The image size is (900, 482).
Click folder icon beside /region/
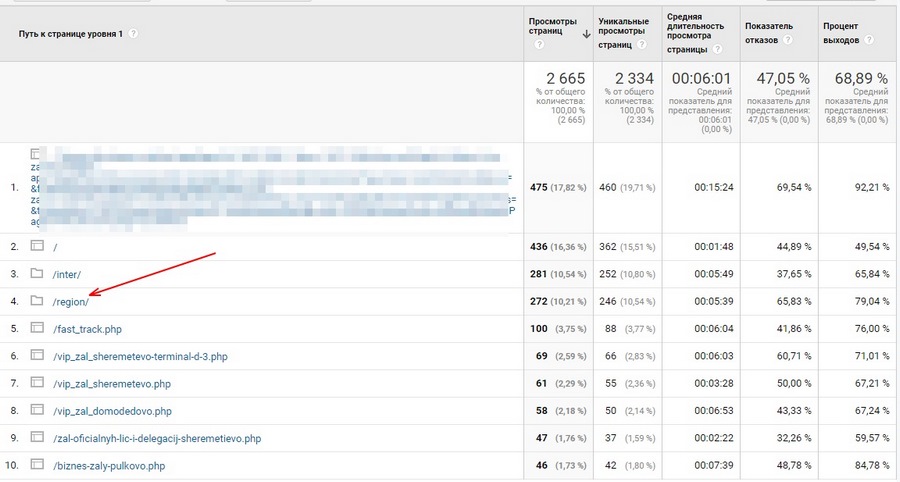(37, 301)
